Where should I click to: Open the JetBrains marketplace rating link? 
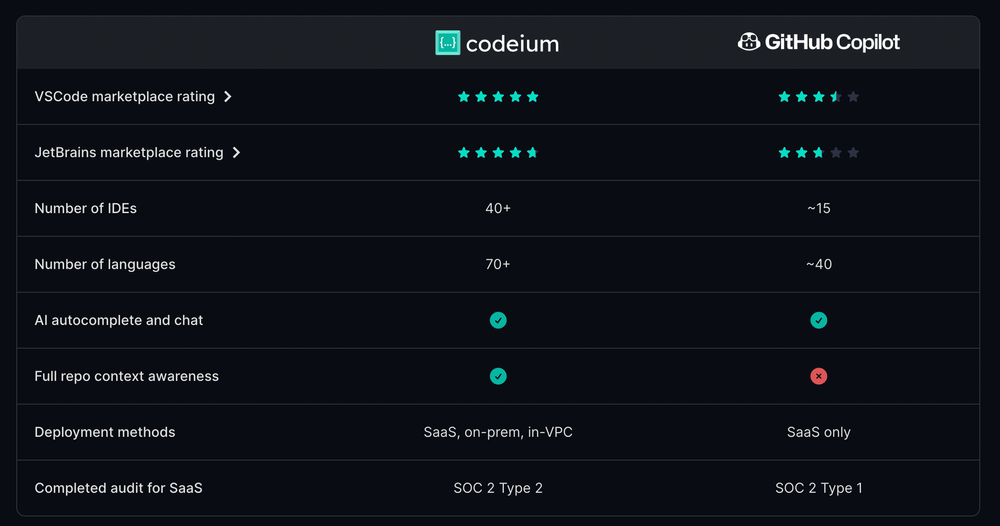coord(129,153)
